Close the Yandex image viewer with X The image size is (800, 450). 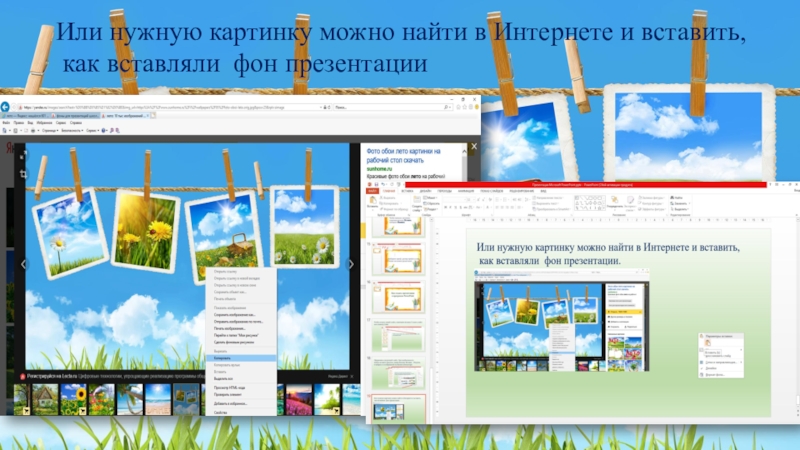point(474,146)
